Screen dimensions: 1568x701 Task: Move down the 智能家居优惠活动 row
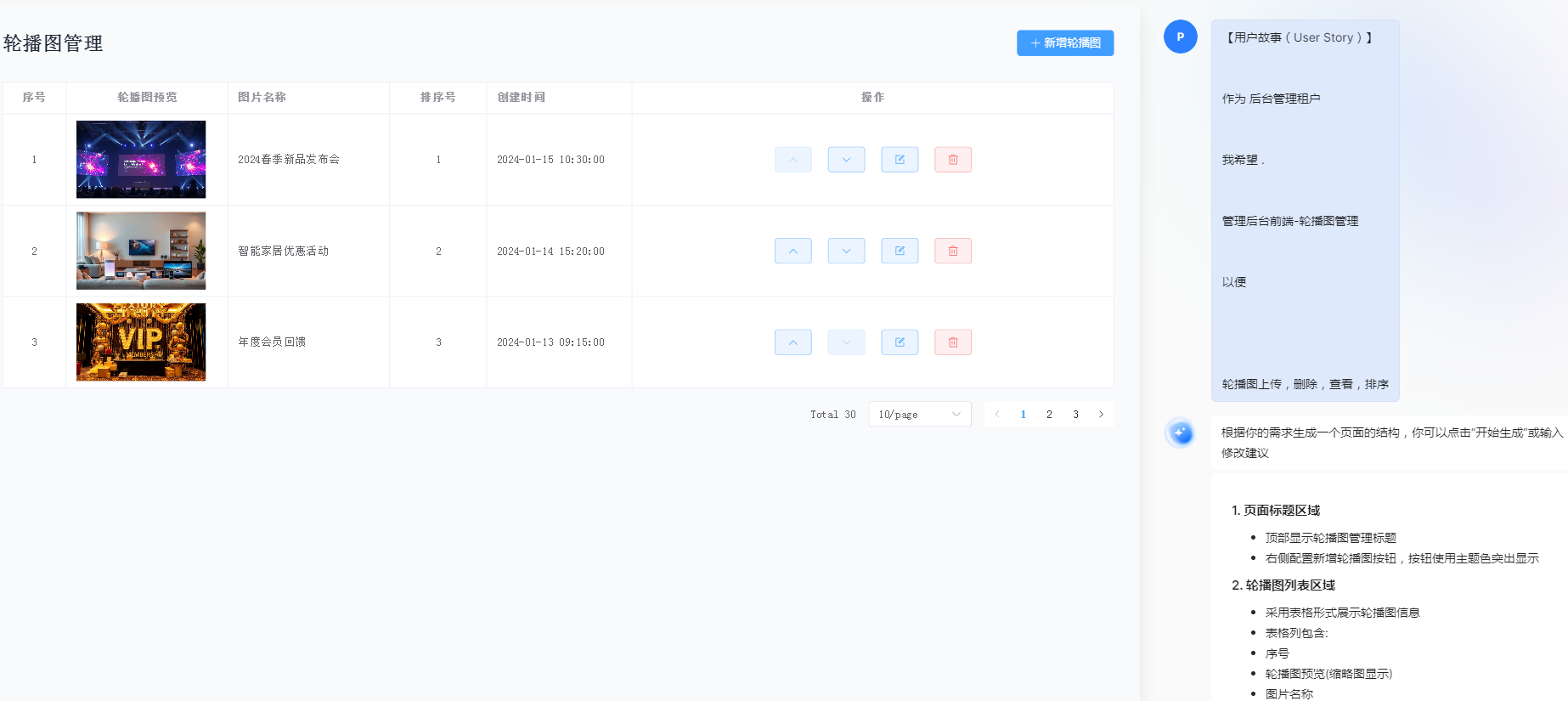click(846, 251)
